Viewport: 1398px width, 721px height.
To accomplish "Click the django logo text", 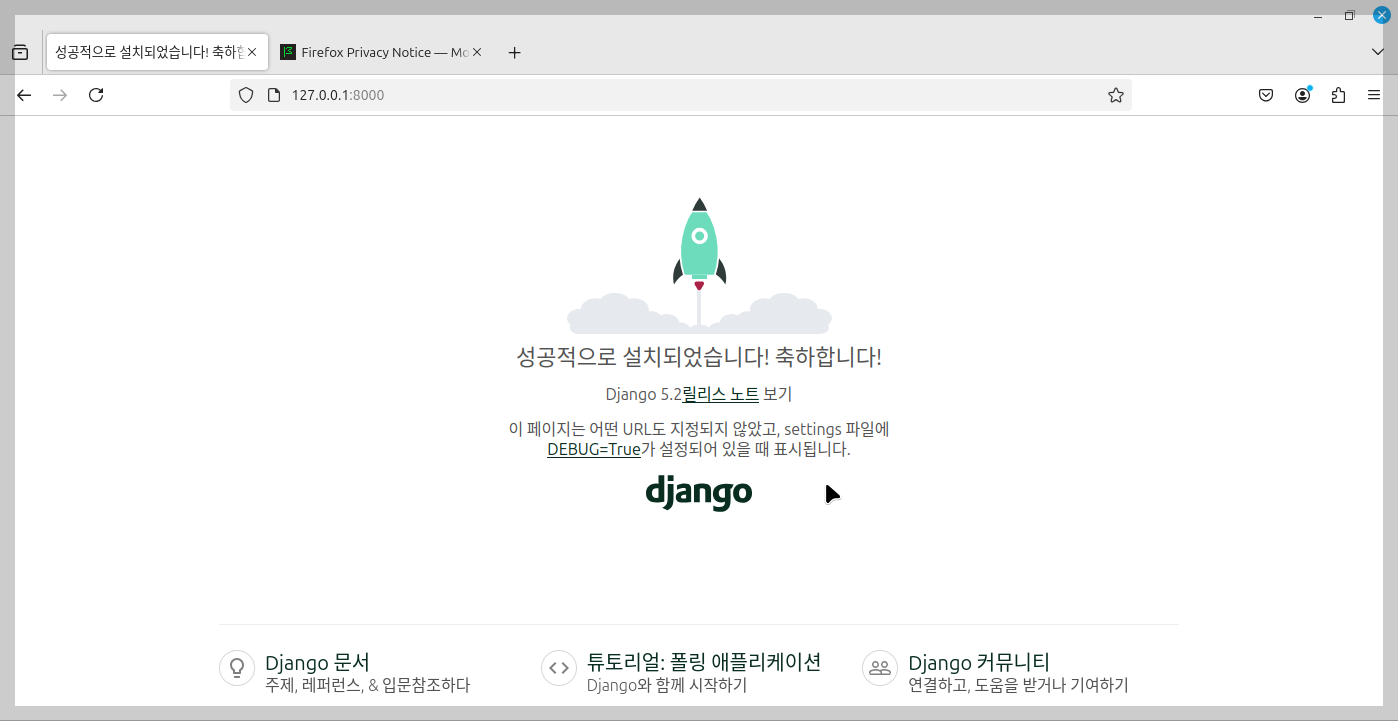I will [699, 492].
